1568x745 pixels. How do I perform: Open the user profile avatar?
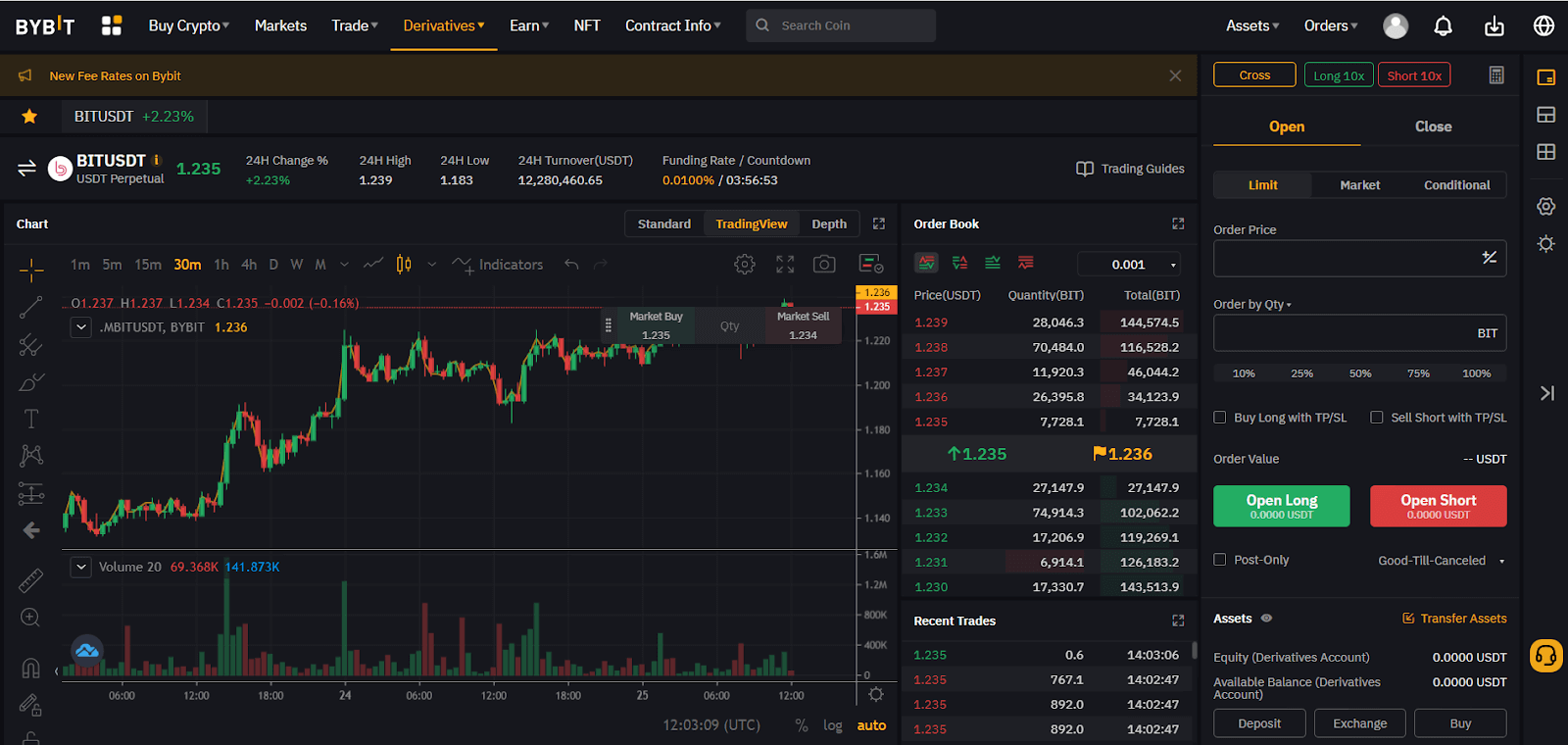(1396, 25)
